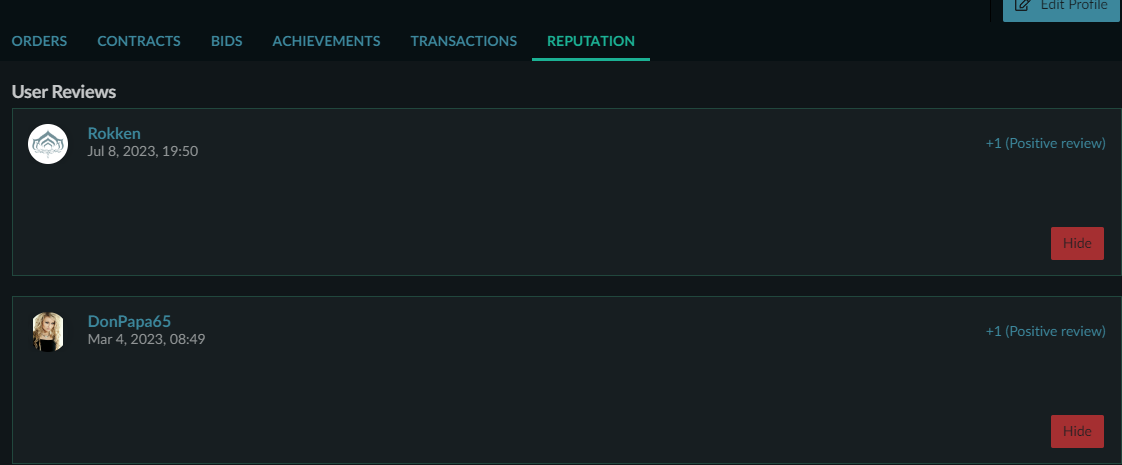Switch to the Contracts tab
The height and width of the screenshot is (465, 1122).
[139, 41]
